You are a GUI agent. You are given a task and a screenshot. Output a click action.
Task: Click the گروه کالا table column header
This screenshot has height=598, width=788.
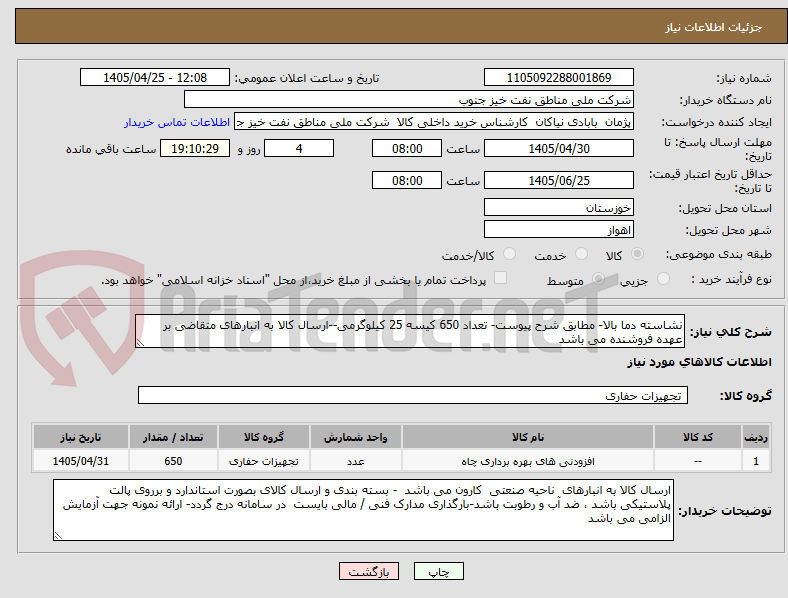click(x=264, y=437)
